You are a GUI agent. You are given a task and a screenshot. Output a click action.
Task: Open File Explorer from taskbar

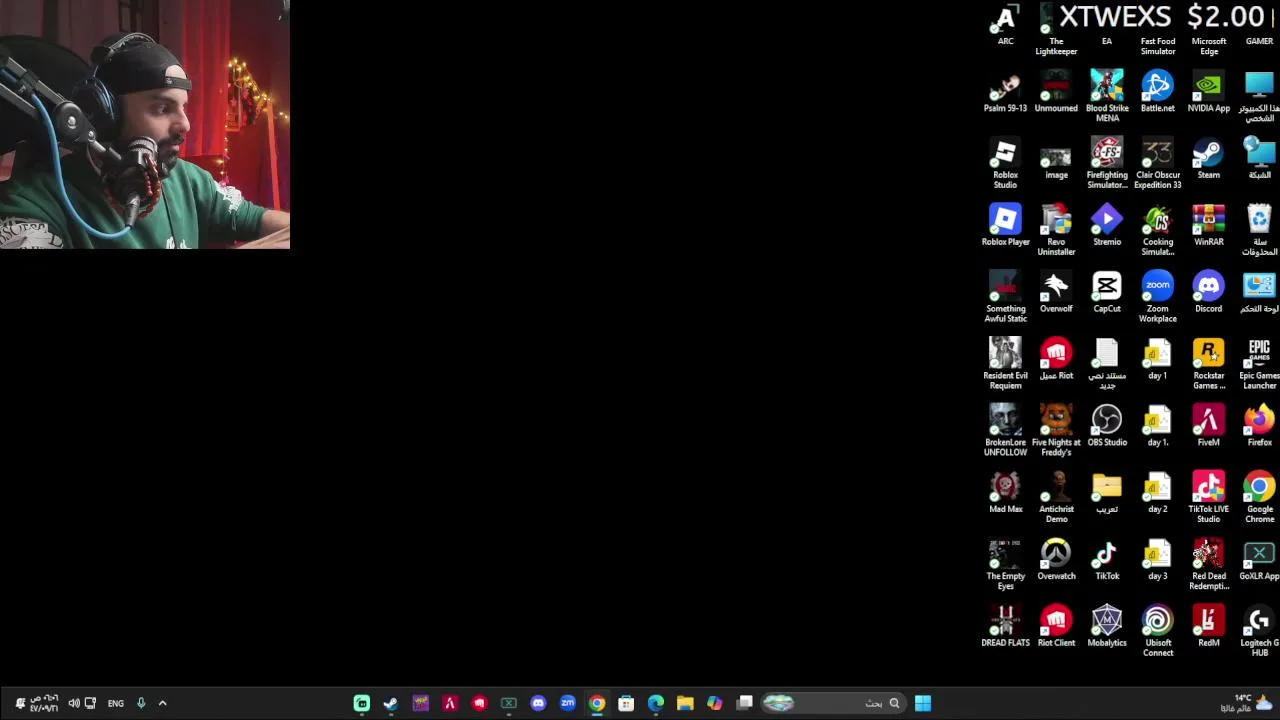(685, 703)
